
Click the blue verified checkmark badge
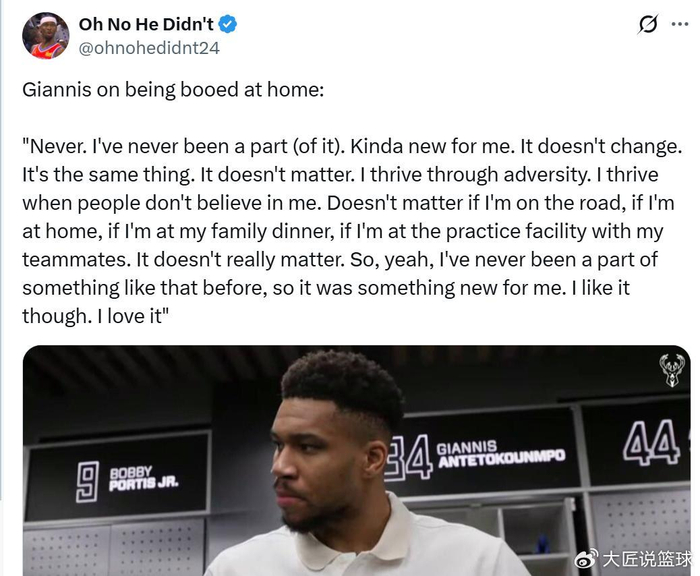coord(228,24)
